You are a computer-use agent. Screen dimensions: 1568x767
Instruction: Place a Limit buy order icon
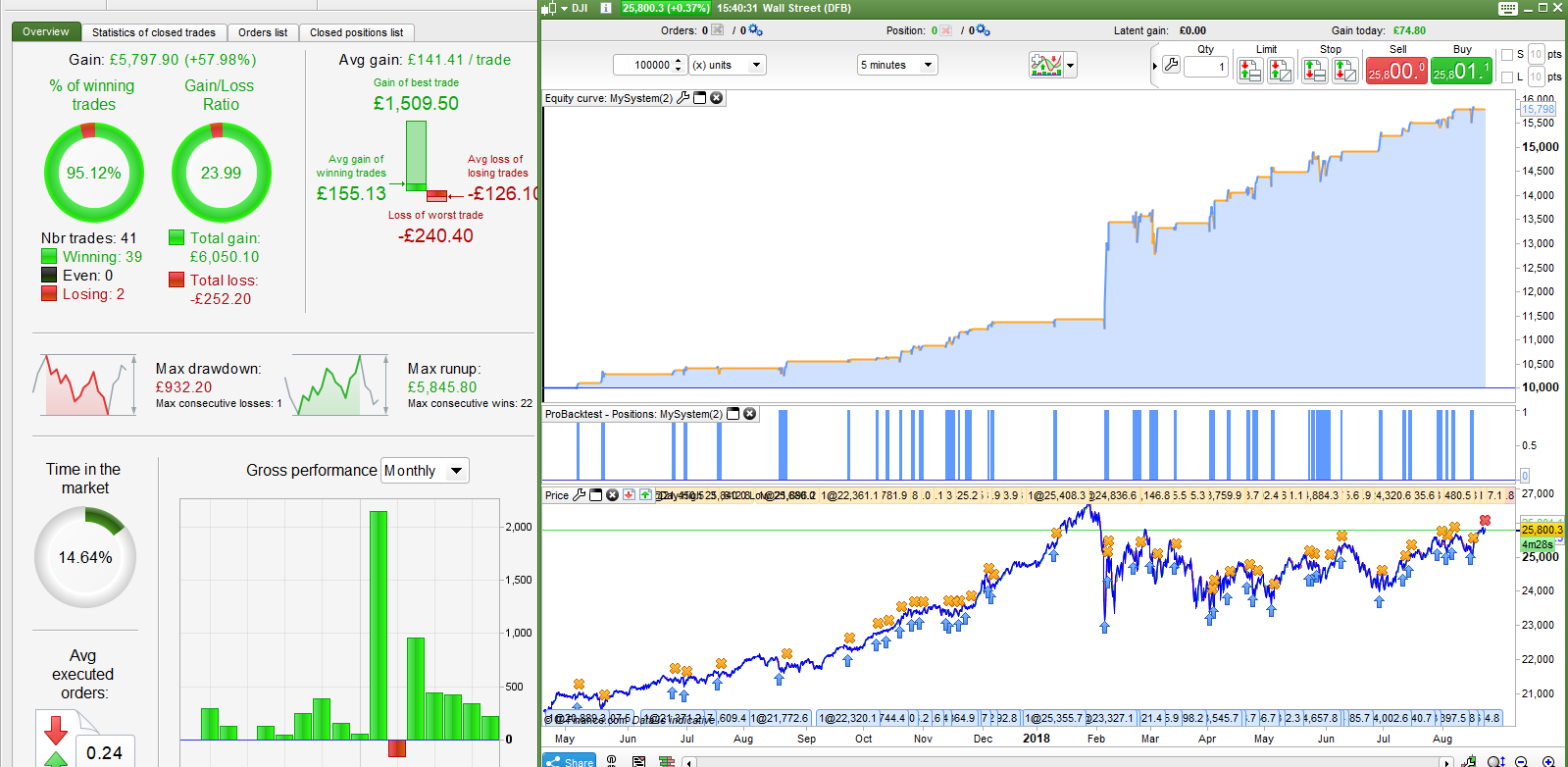pos(1281,70)
